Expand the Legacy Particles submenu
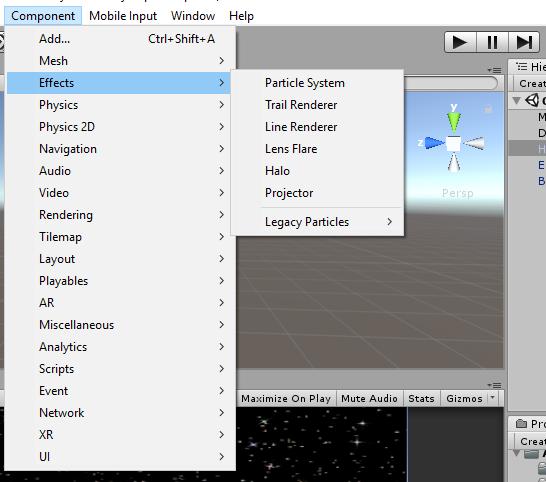546x482 pixels. pos(318,222)
